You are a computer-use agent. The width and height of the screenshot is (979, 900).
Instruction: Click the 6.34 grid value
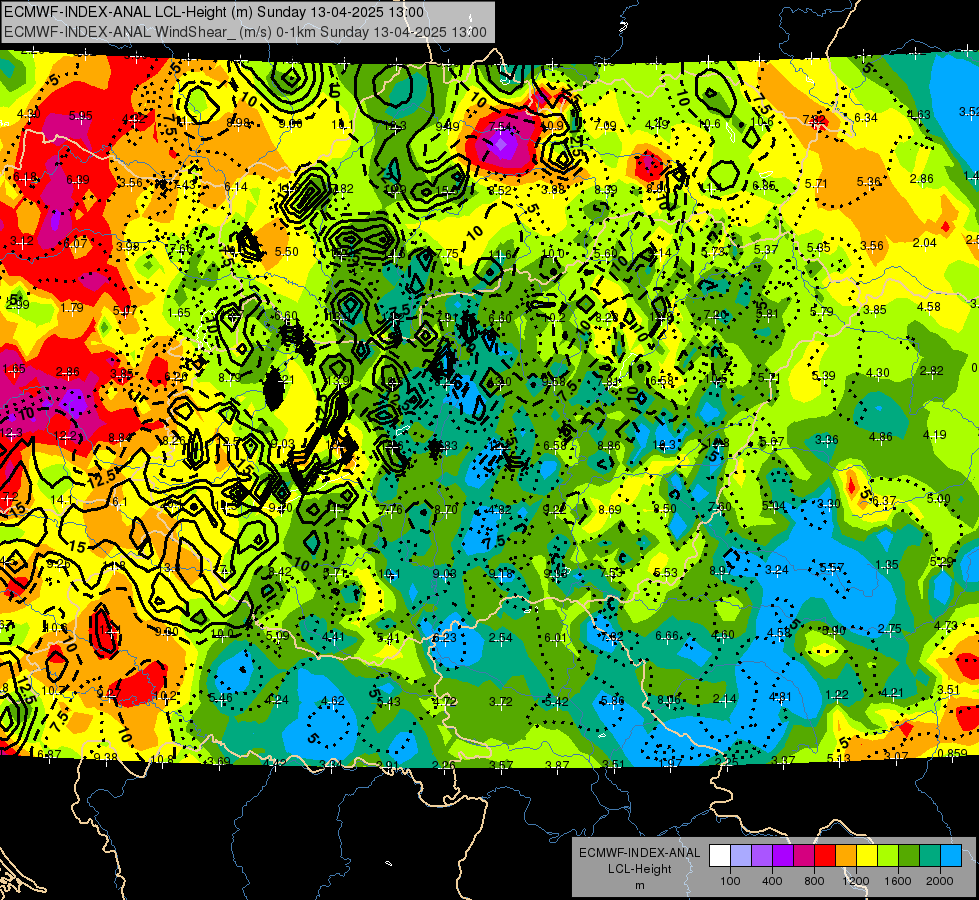tap(866, 117)
